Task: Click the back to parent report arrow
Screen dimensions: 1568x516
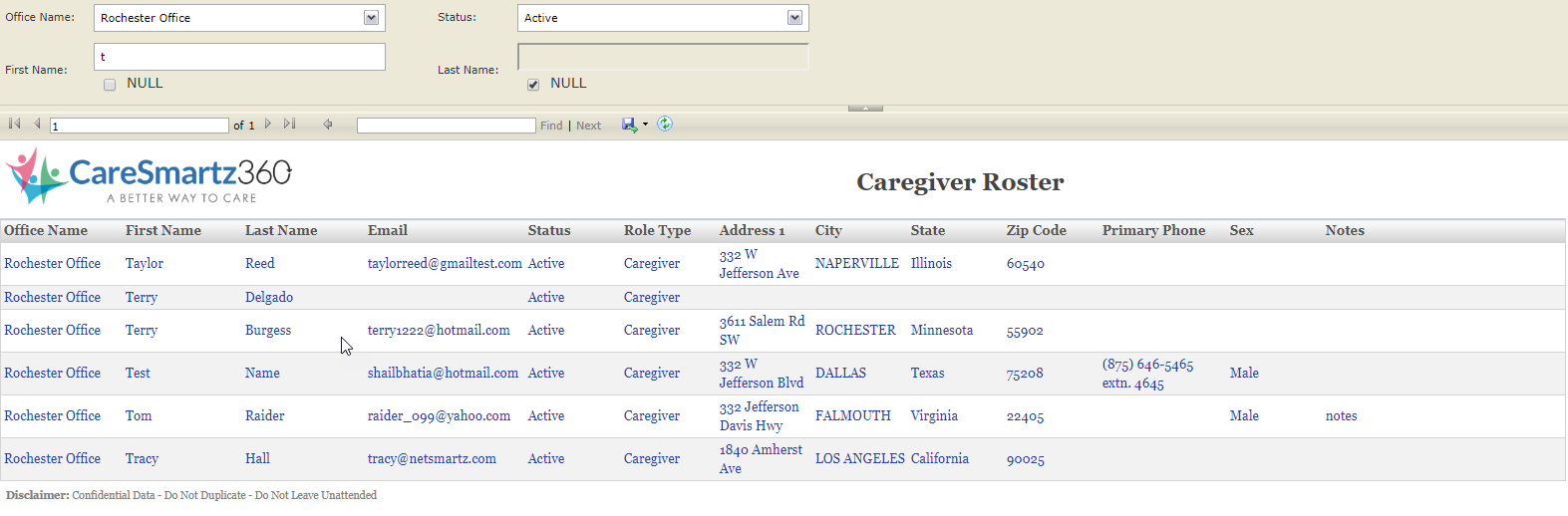Action: (327, 124)
